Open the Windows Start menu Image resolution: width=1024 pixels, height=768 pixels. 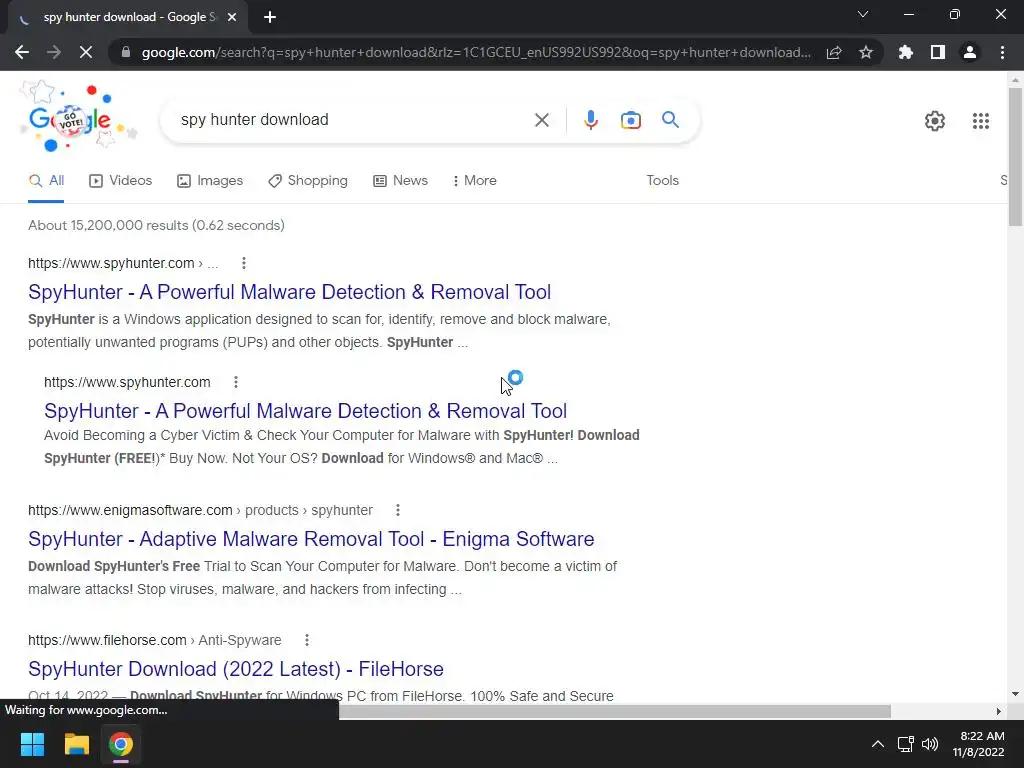point(32,744)
